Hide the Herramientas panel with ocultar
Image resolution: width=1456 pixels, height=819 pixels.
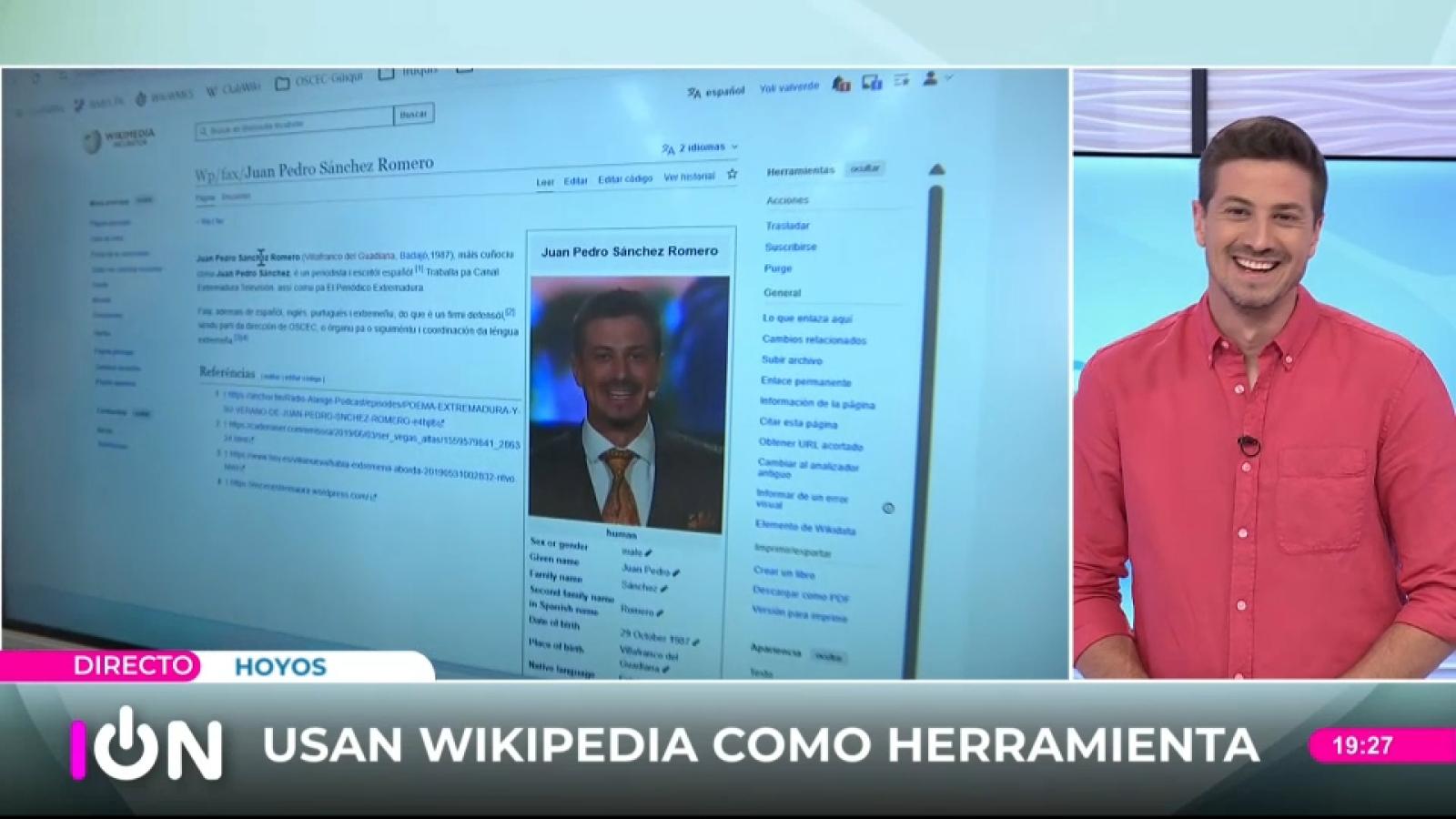tap(864, 168)
